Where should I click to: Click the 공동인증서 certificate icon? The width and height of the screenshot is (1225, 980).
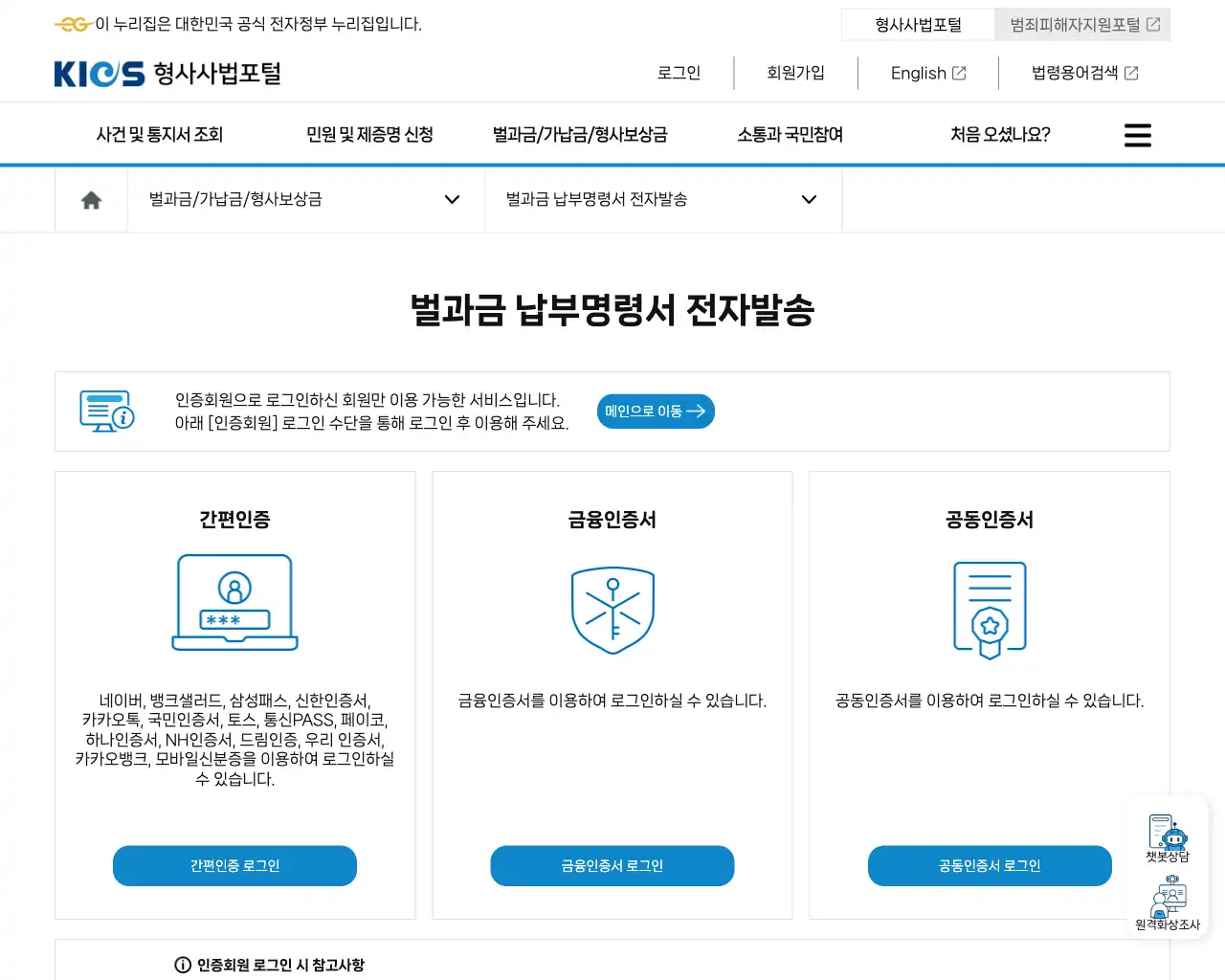pyautogui.click(x=990, y=611)
